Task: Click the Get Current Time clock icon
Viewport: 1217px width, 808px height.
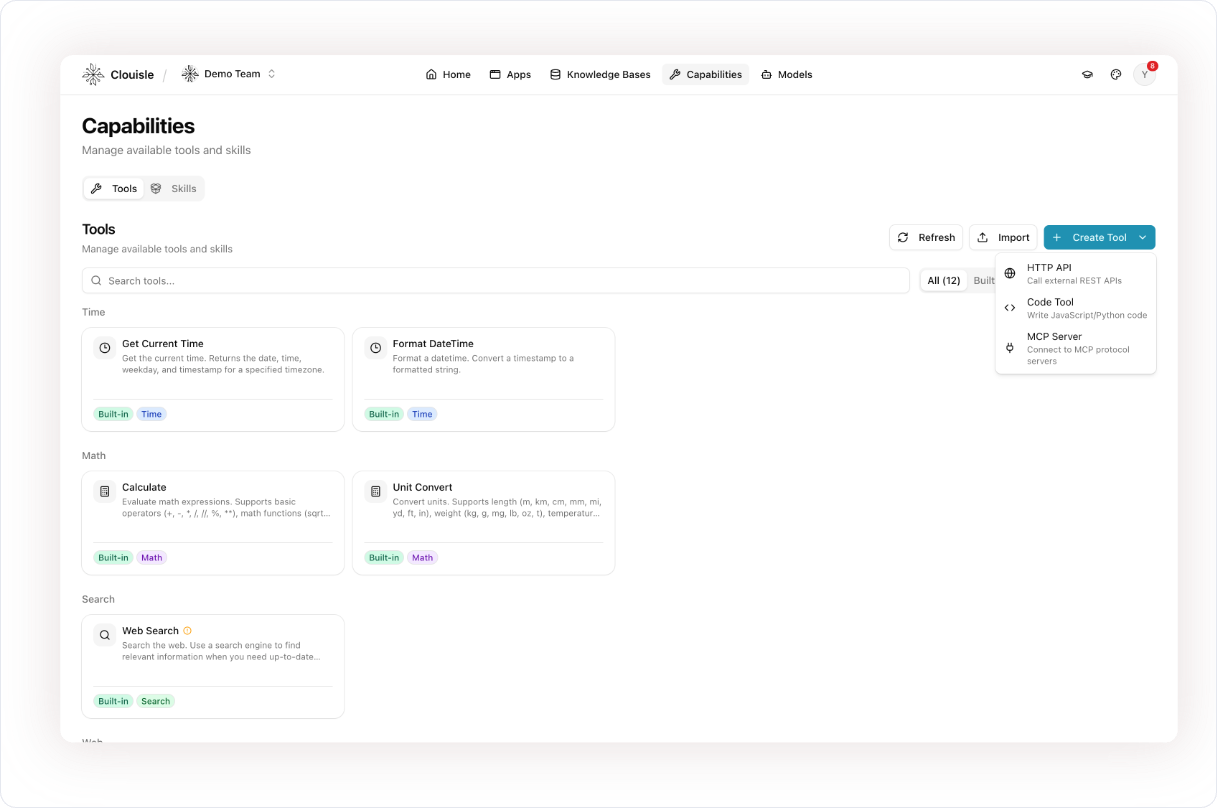Action: tap(105, 348)
